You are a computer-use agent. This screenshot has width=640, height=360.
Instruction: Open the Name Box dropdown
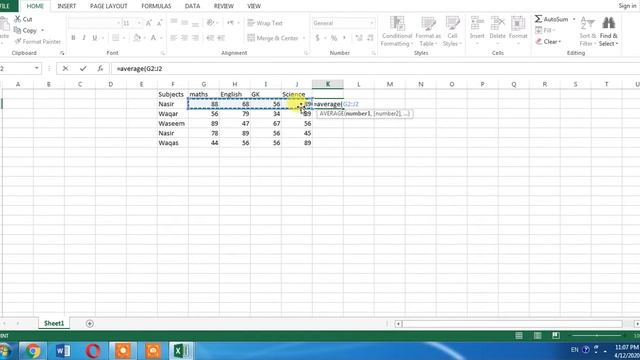pos(37,68)
